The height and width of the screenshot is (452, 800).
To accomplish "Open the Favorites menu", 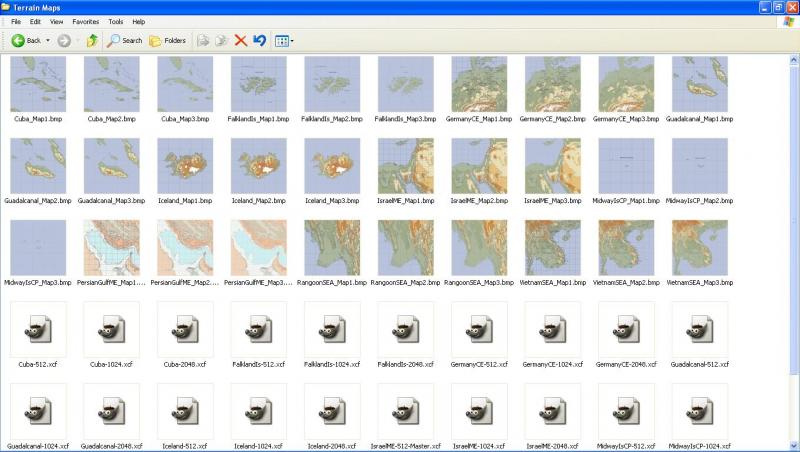I will [86, 22].
